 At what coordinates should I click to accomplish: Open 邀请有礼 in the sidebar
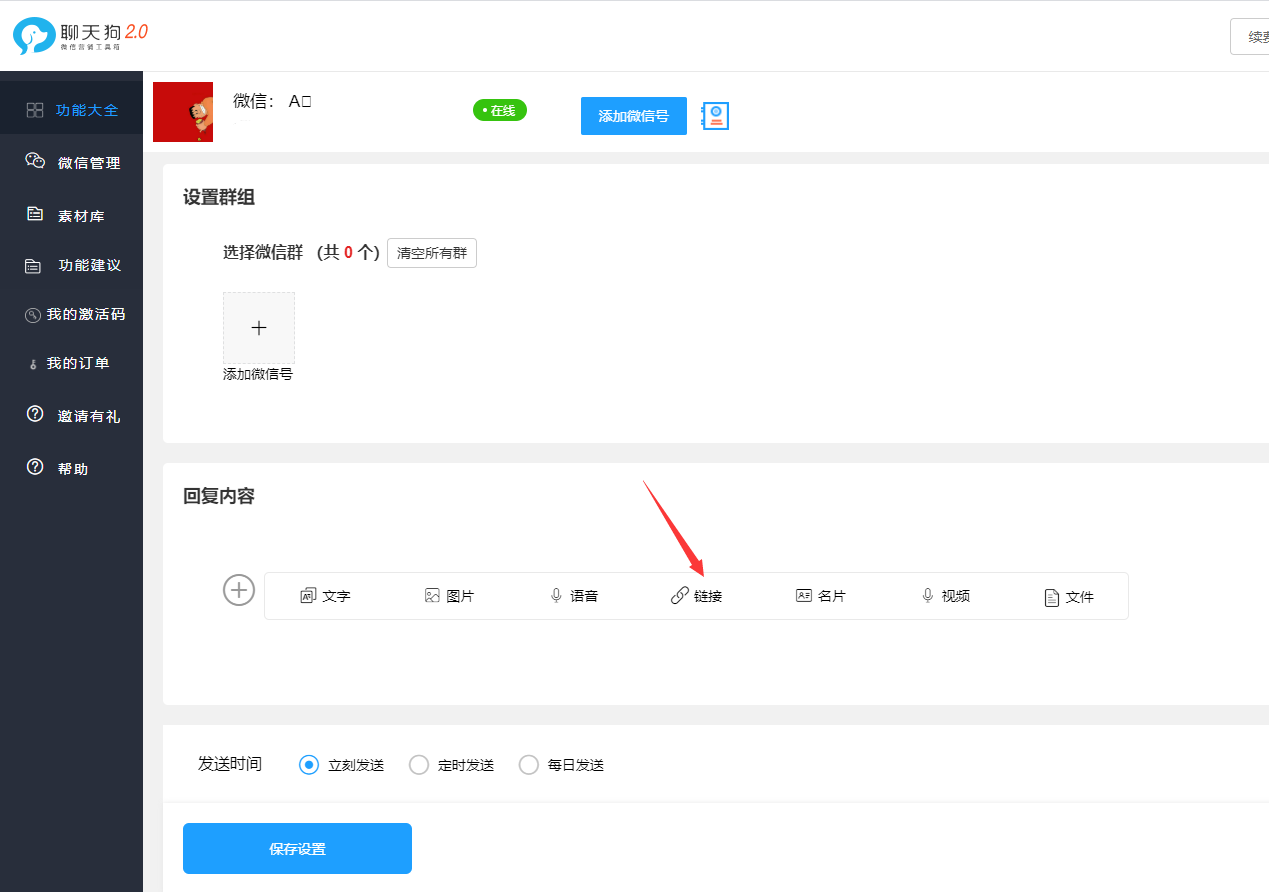pyautogui.click(x=71, y=415)
